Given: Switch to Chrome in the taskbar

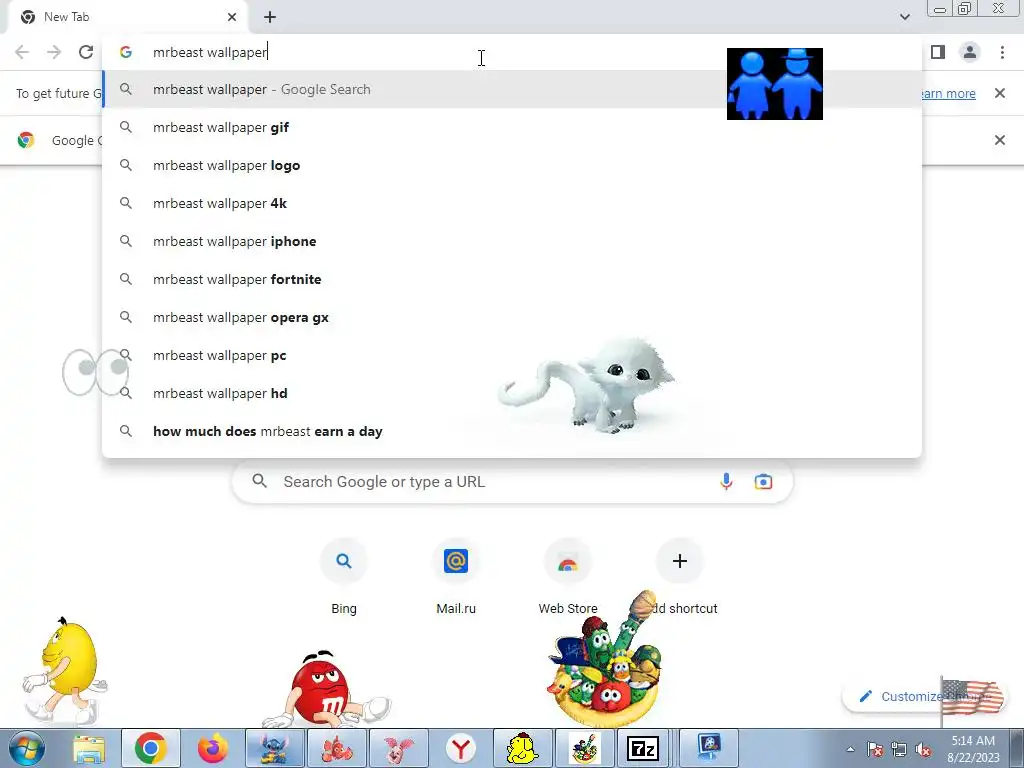Looking at the screenshot, I should [151, 748].
